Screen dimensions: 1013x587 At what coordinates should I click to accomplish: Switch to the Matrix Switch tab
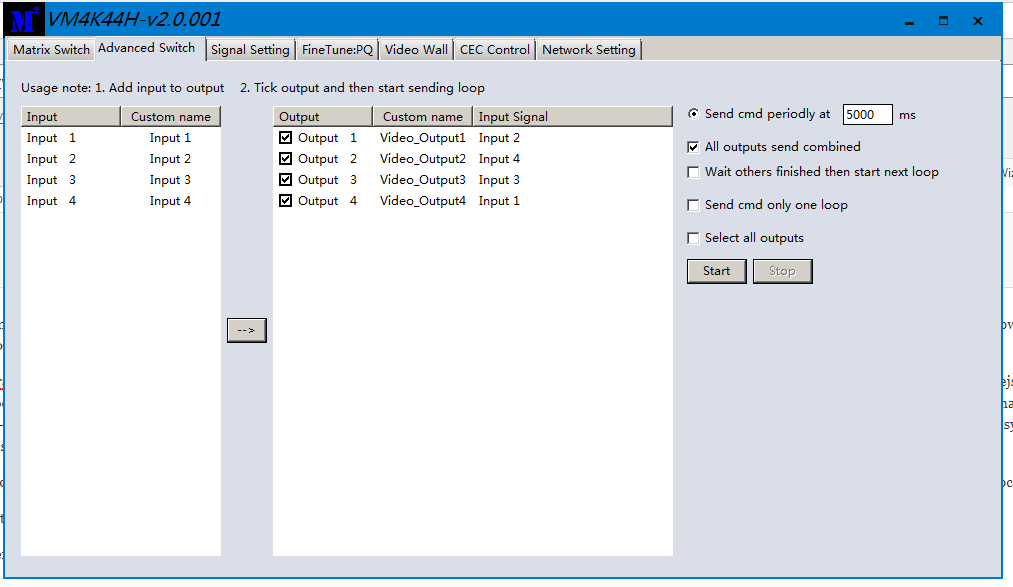point(51,50)
